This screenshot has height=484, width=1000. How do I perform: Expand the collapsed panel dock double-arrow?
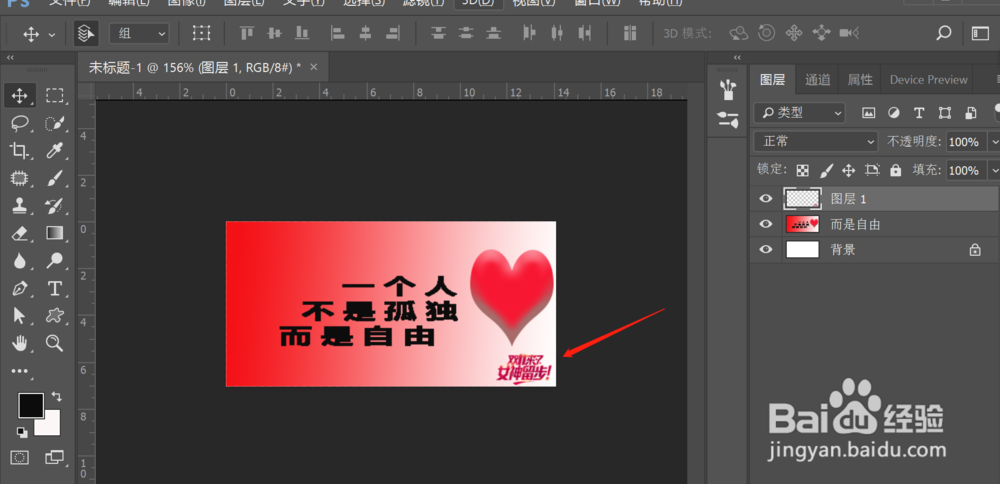(x=737, y=57)
